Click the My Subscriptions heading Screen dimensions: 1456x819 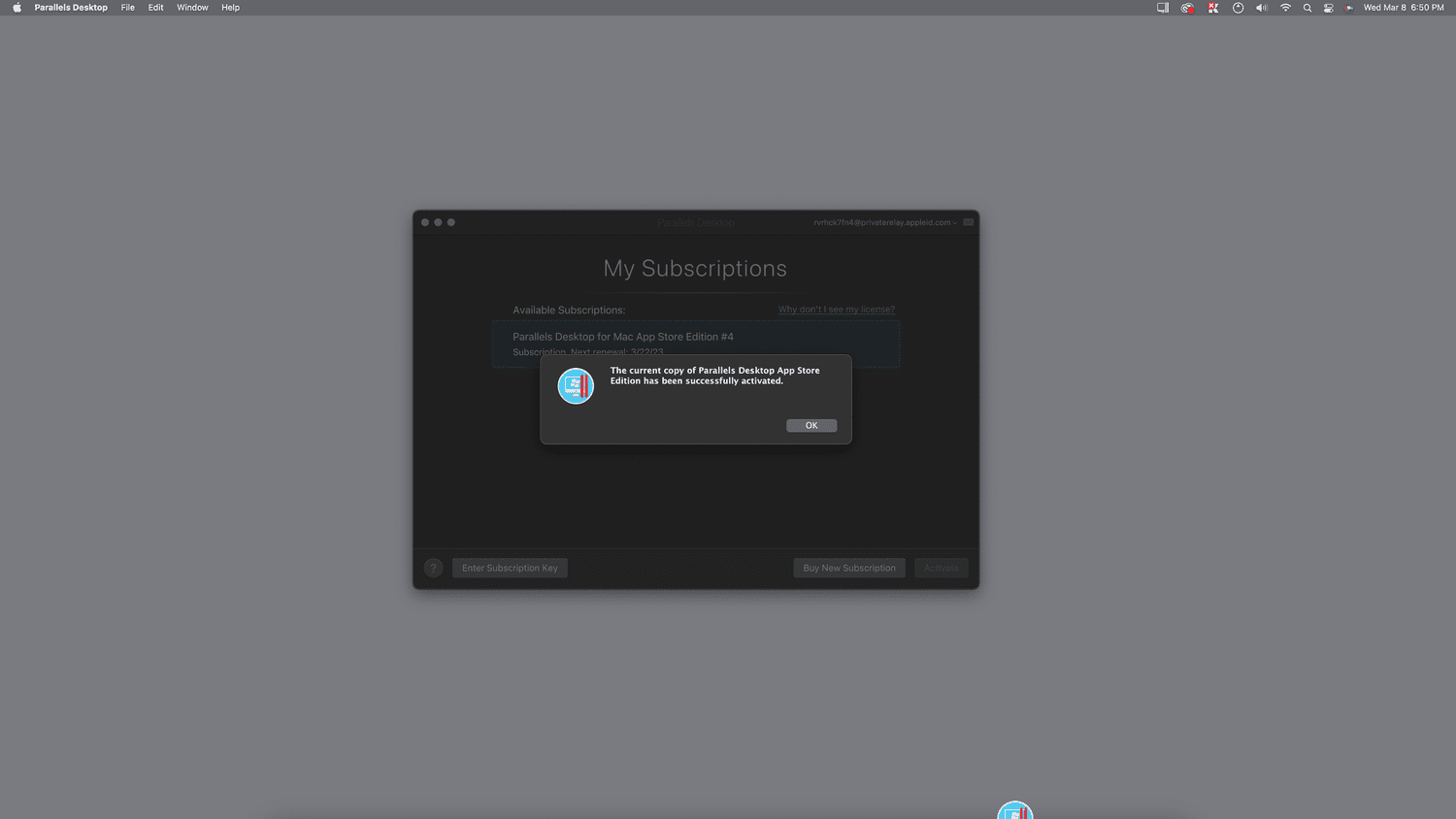695,269
